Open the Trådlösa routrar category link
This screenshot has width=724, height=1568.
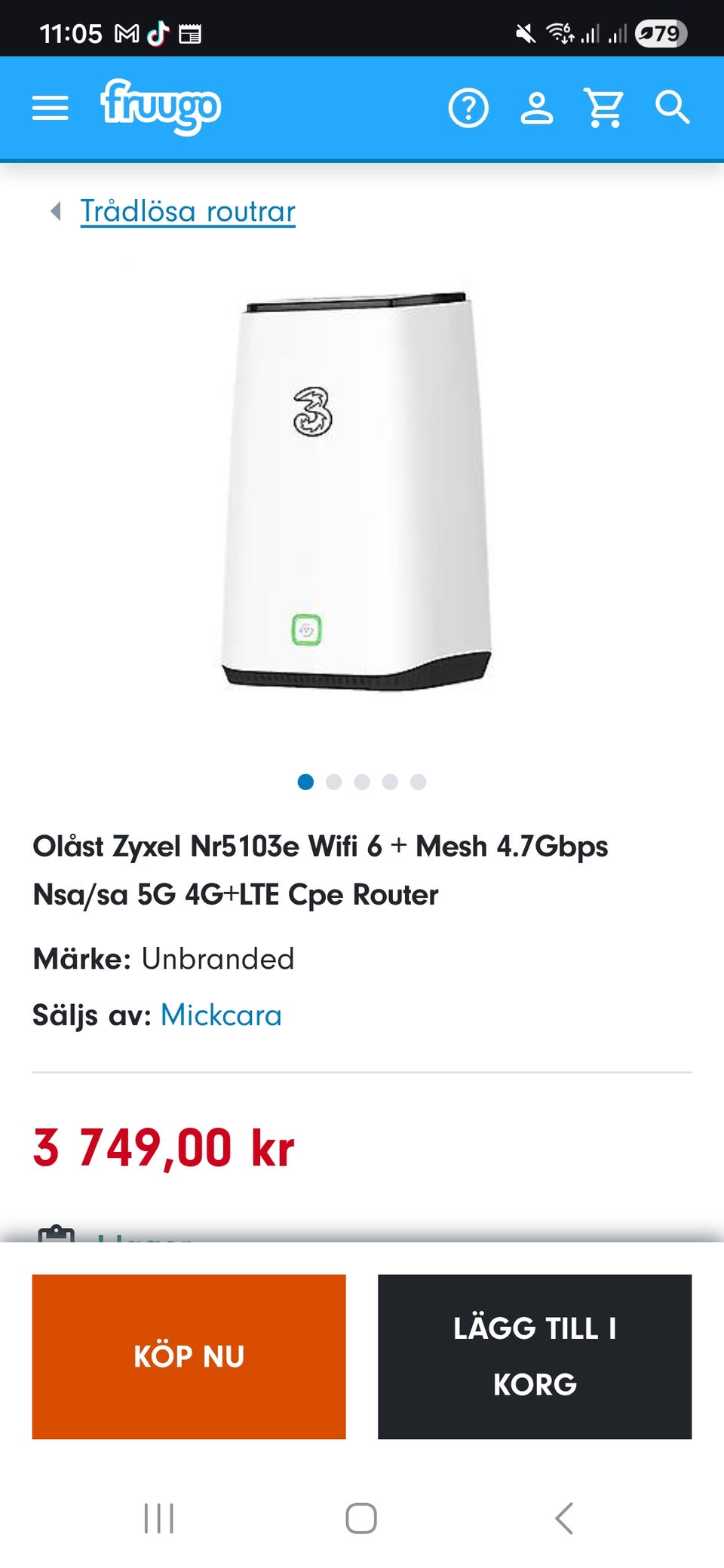point(188,211)
